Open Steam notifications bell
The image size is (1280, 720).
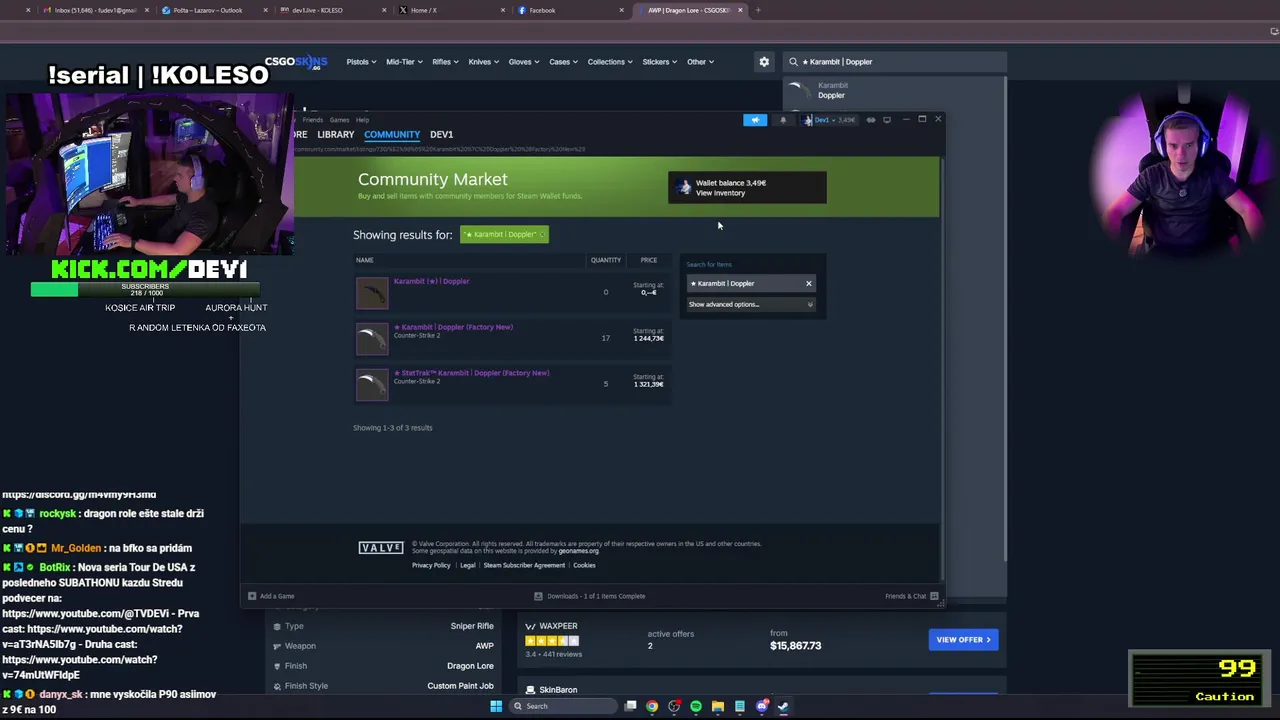[x=783, y=120]
